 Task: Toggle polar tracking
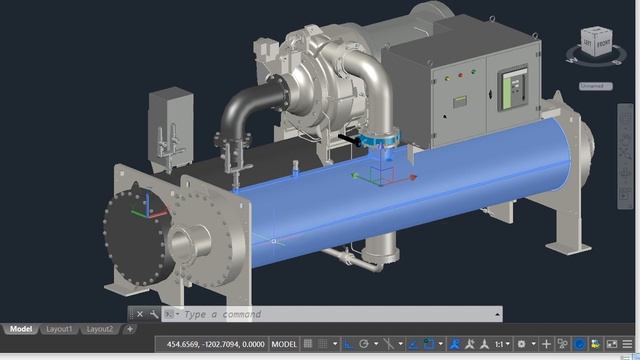tap(364, 344)
